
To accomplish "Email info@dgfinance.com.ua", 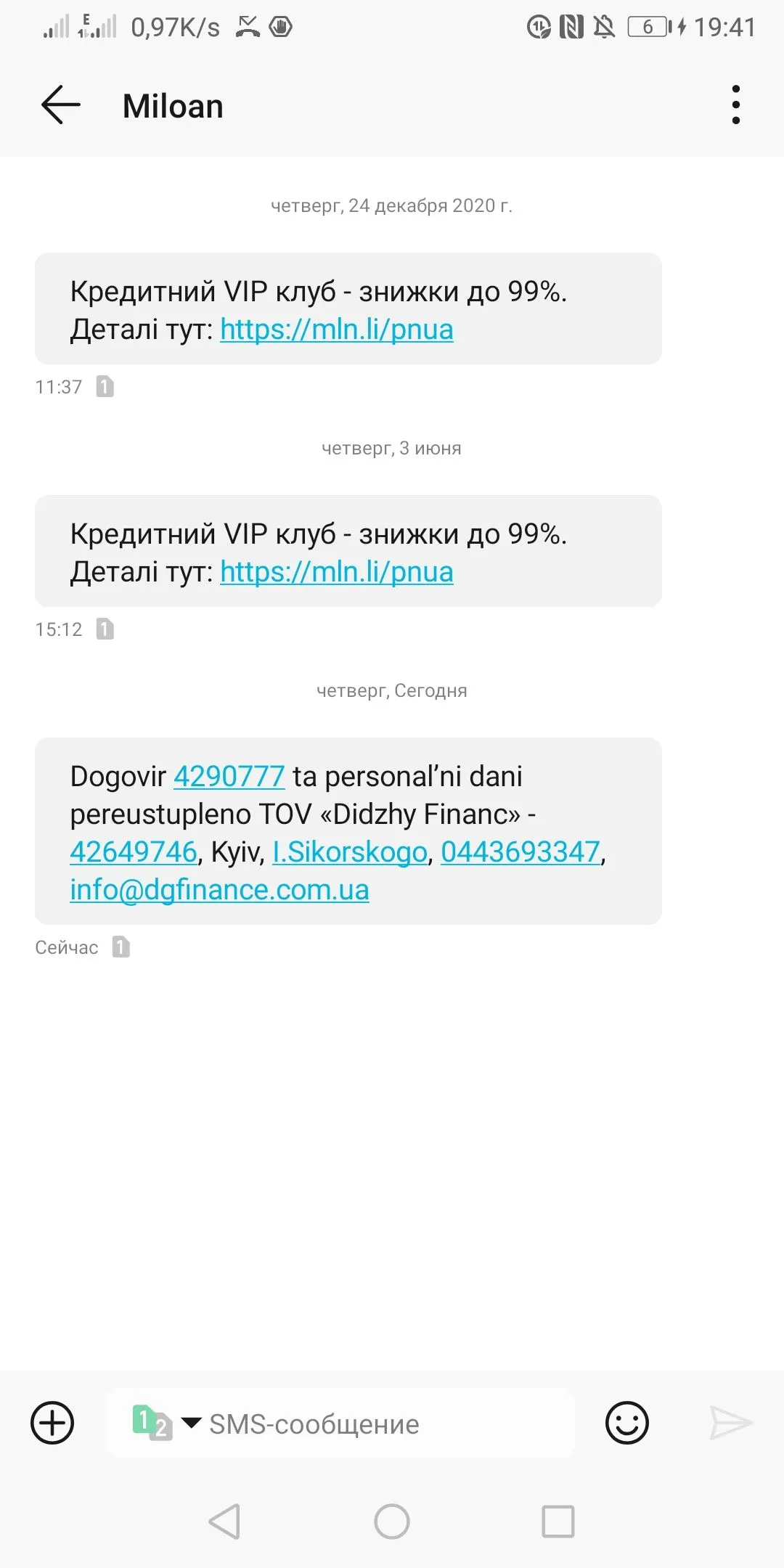I will pos(219,890).
